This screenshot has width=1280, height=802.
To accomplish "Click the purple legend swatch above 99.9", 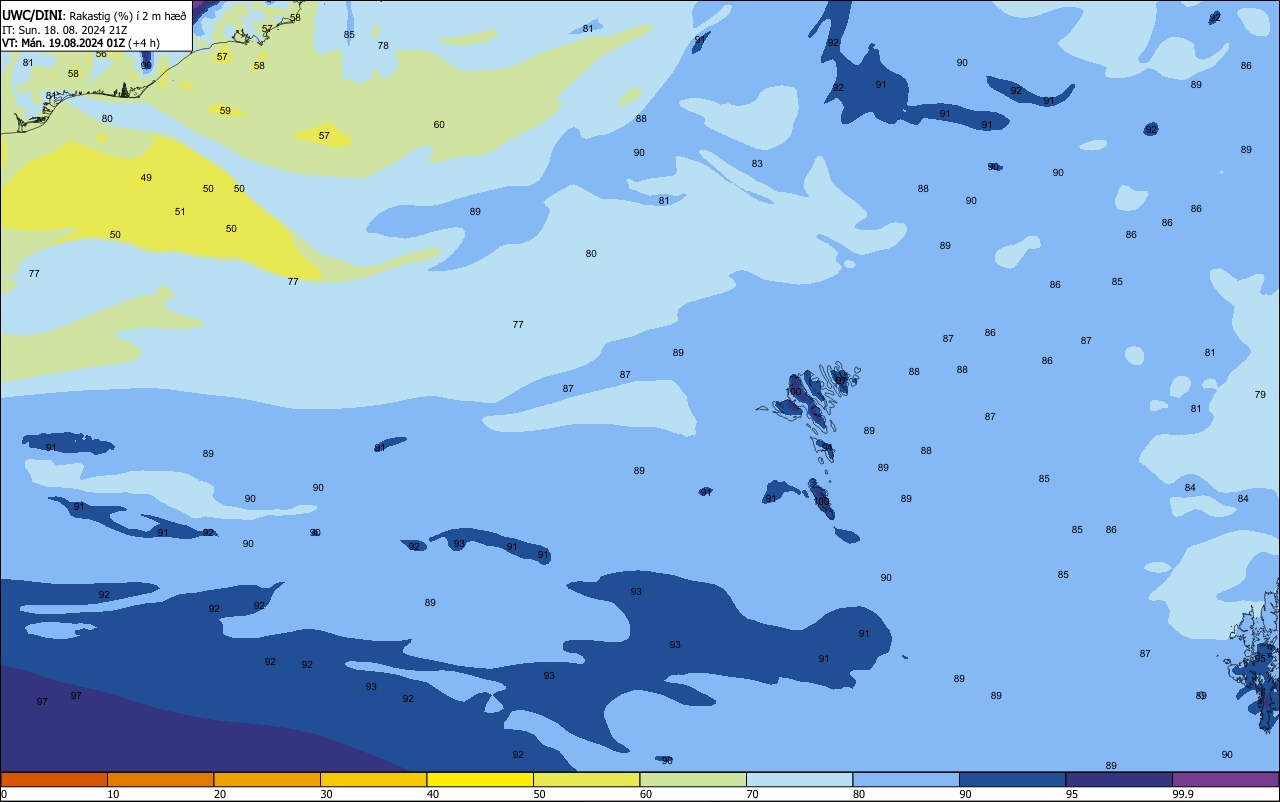I will click(x=1225, y=779).
